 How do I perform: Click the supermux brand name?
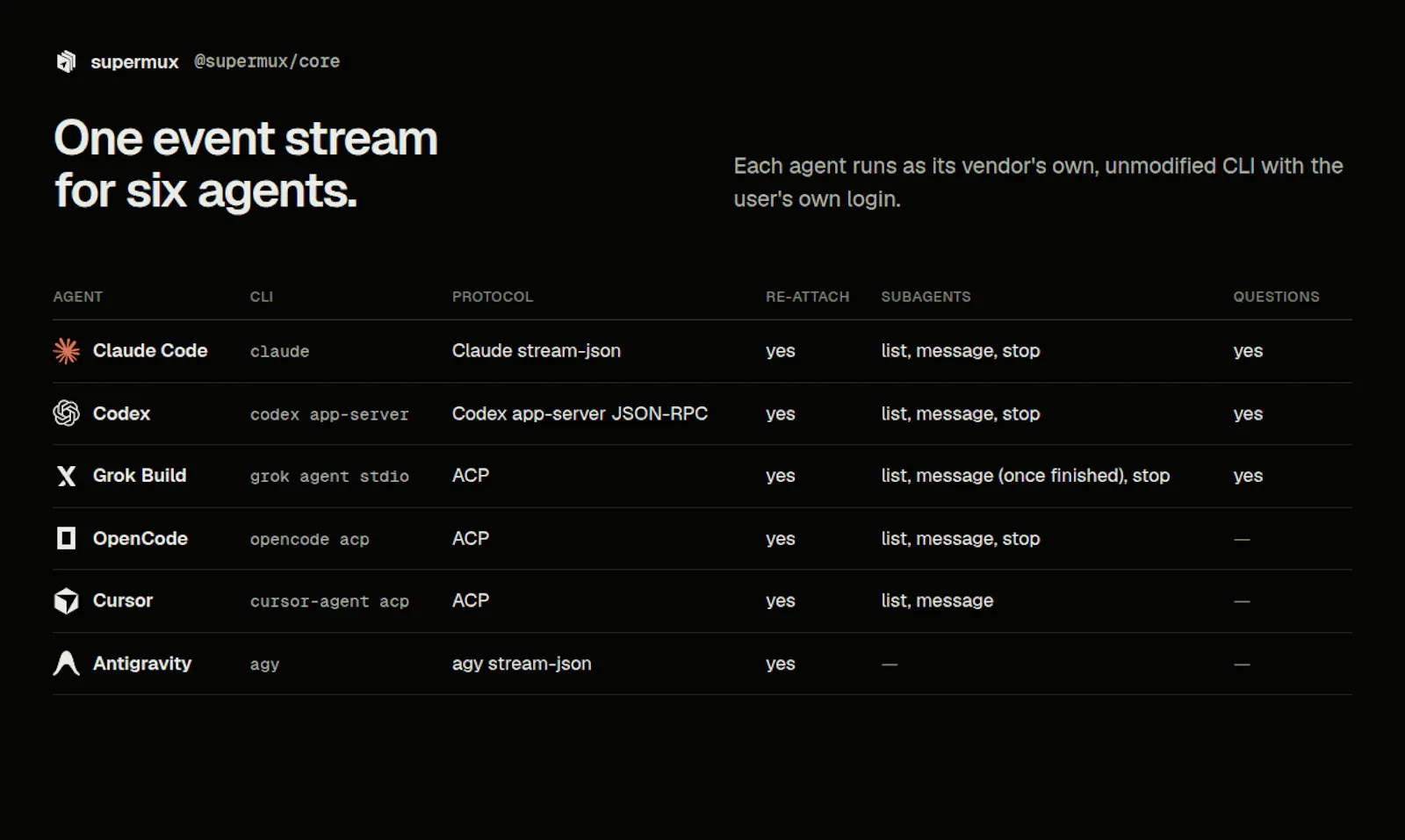tap(134, 62)
